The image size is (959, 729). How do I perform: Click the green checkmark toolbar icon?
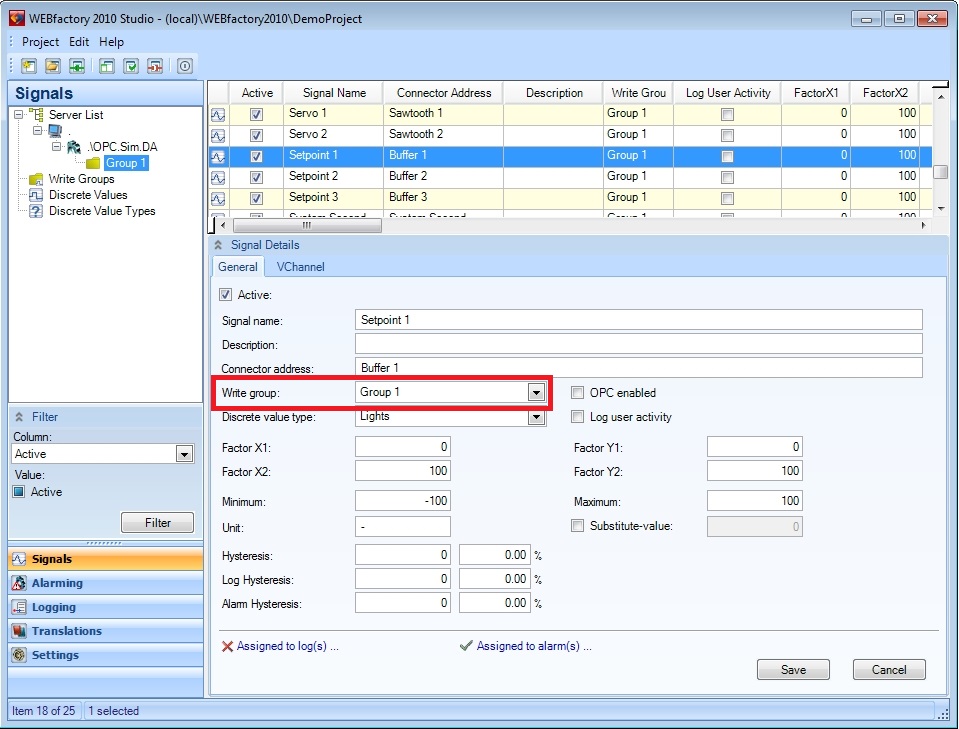pyautogui.click(x=131, y=66)
